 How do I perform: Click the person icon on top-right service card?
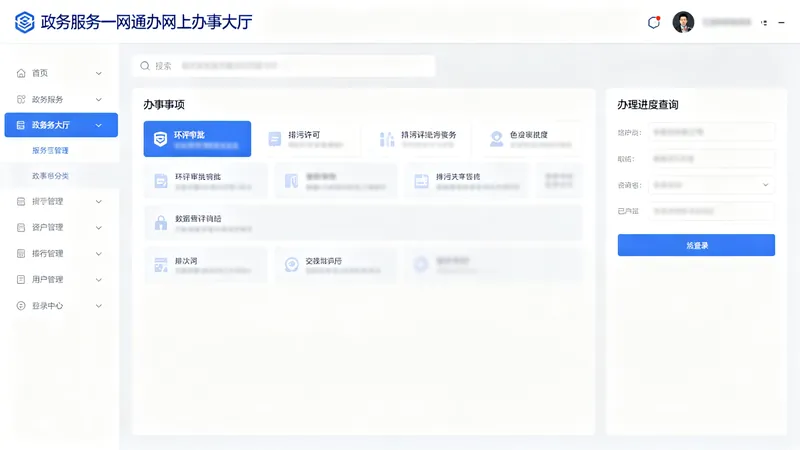496,139
